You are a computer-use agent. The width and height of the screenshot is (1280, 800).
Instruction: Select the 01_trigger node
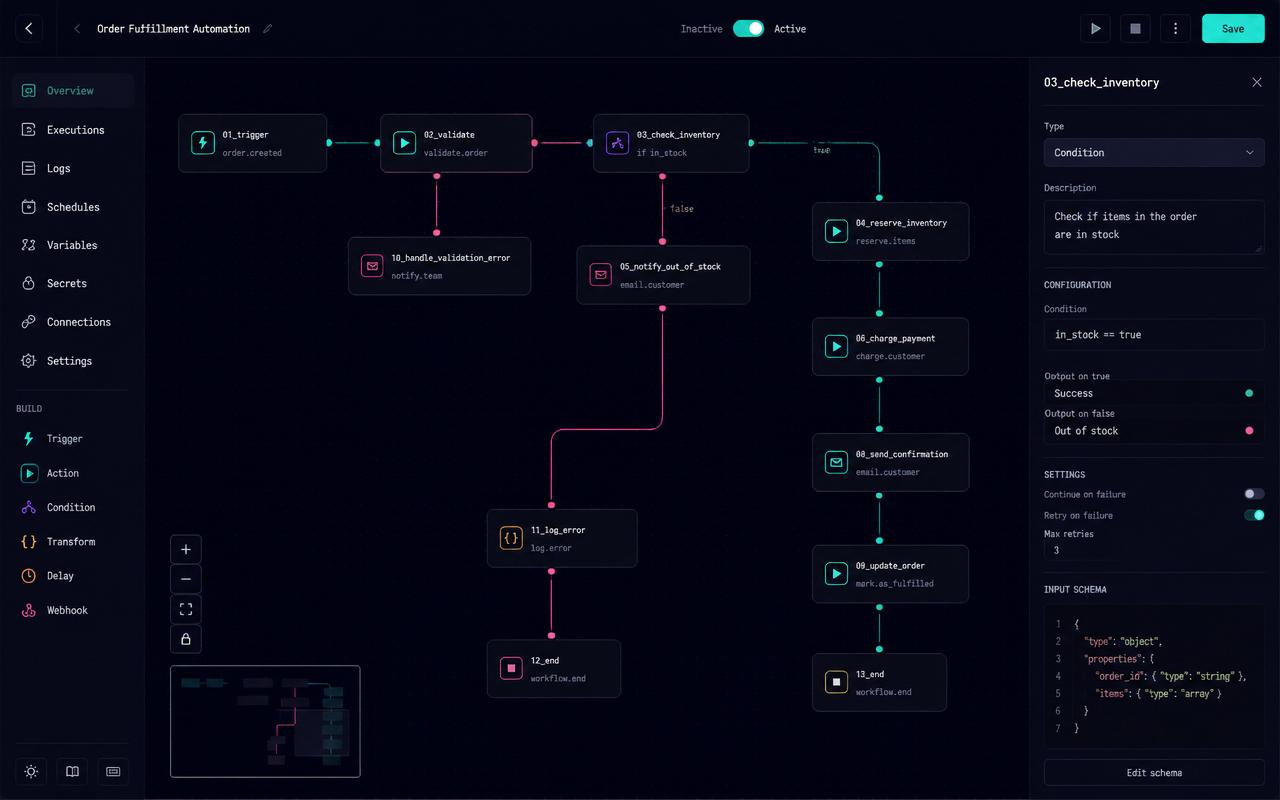tap(252, 143)
